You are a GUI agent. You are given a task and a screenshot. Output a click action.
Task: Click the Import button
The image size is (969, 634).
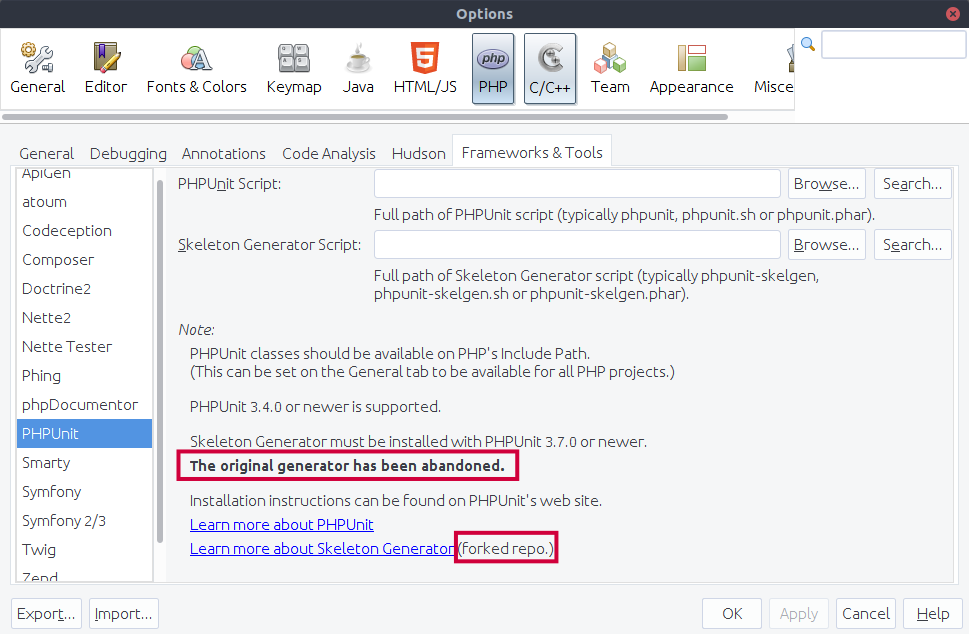pyautogui.click(x=124, y=614)
